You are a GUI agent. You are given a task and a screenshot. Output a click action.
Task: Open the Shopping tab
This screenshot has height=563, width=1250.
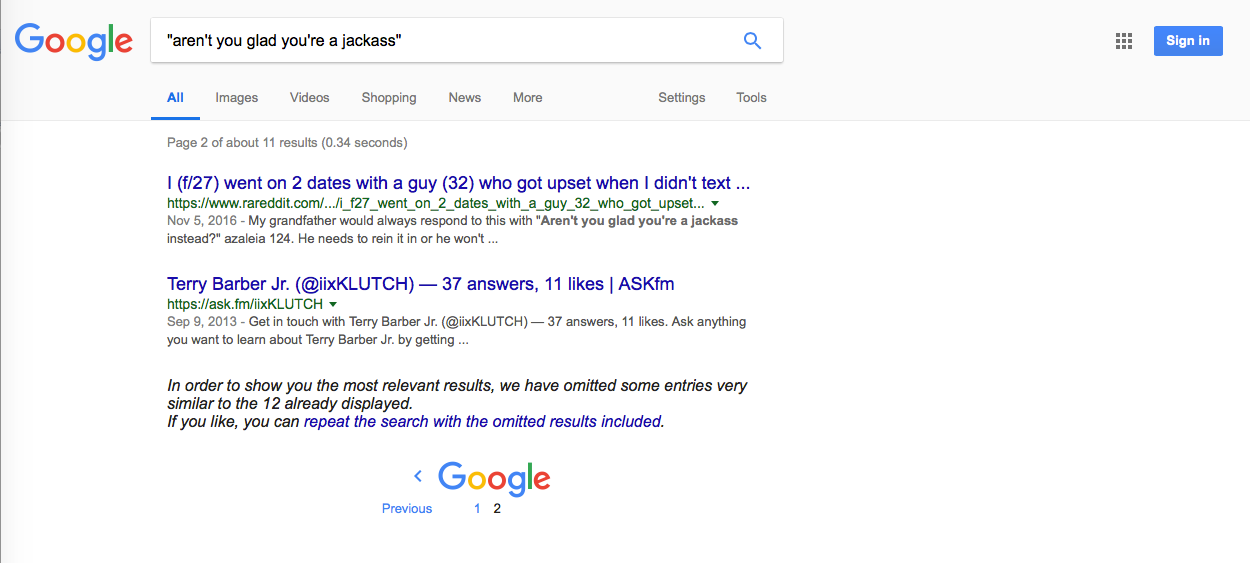[x=389, y=98]
